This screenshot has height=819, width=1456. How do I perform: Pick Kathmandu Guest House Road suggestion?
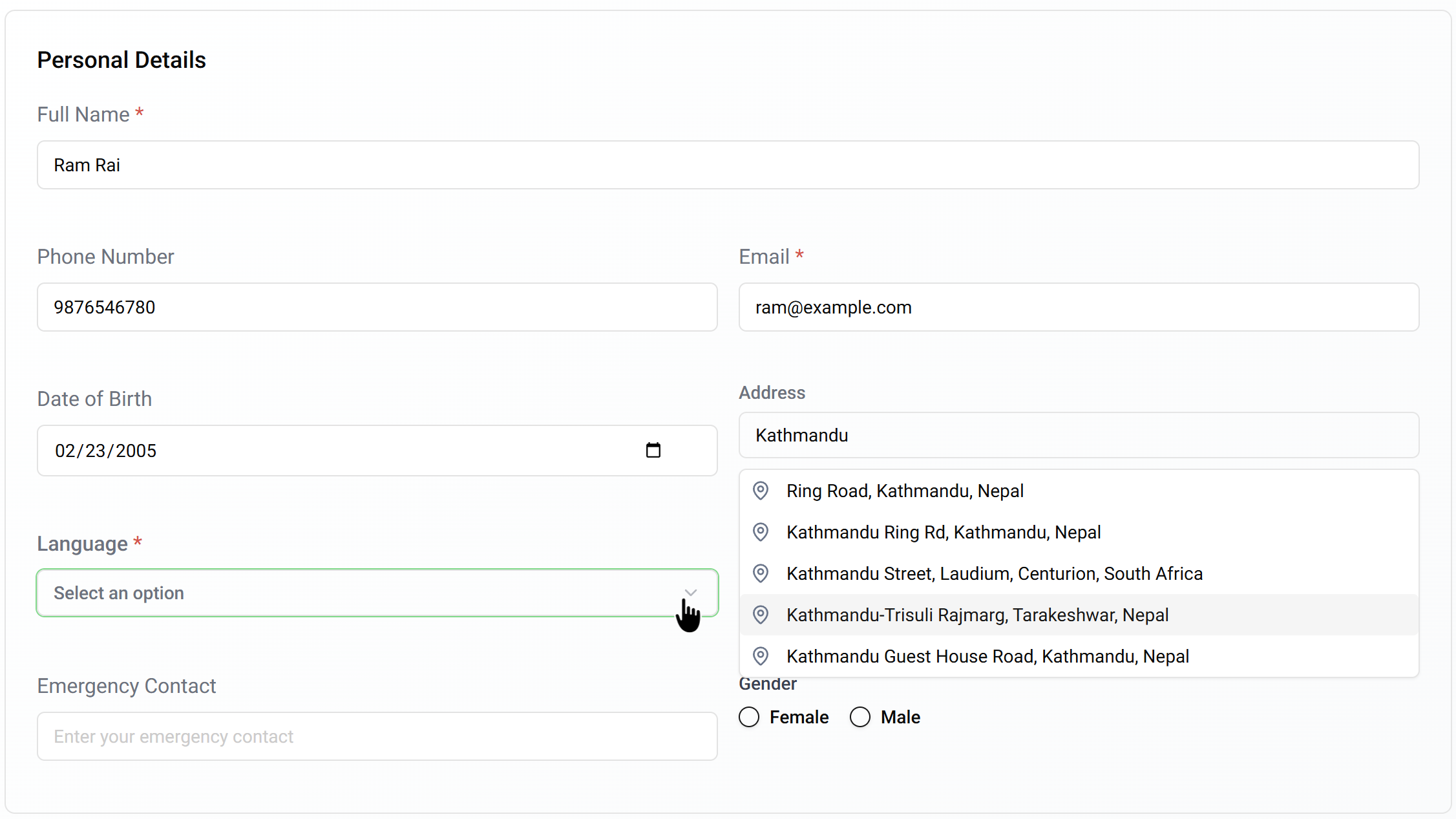[987, 656]
